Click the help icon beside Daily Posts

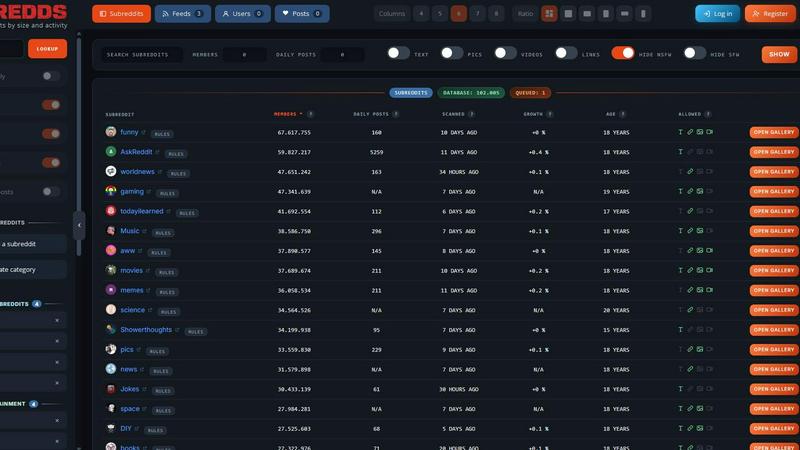pos(396,114)
